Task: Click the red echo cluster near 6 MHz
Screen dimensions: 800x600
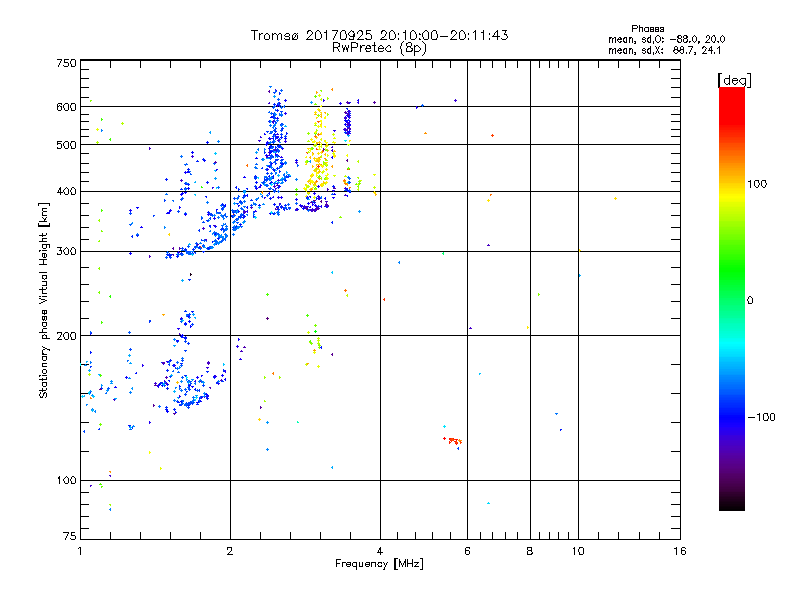Action: pyautogui.click(x=453, y=441)
